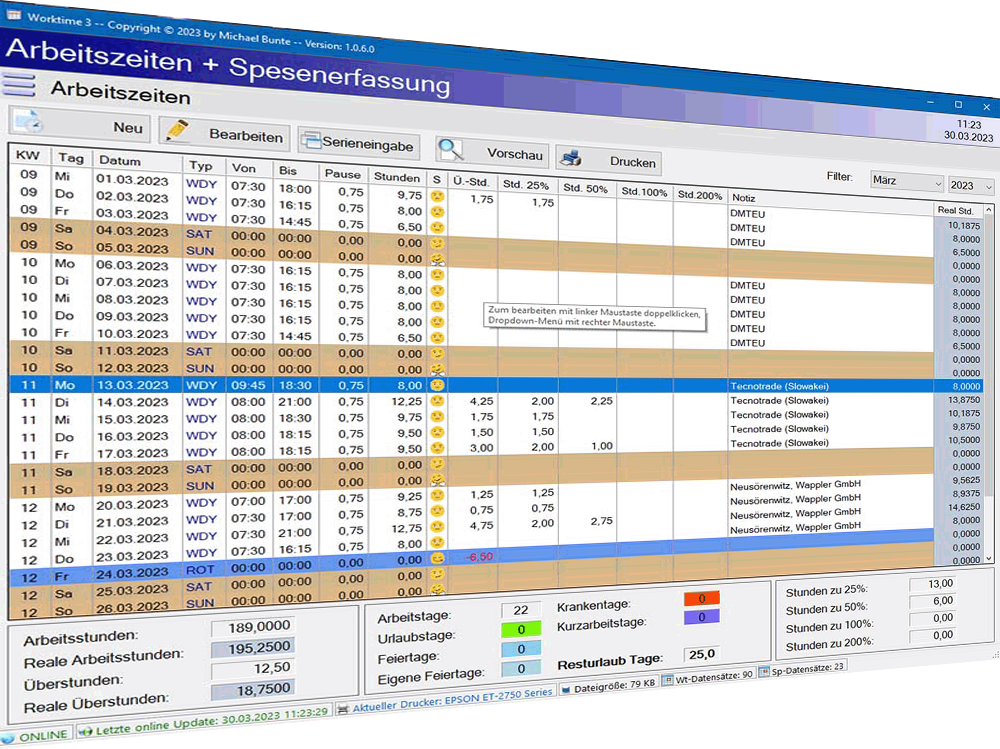Click the selected row note Tecnotrade (Slowakei)
Image resolution: width=1000 pixels, height=749 pixels.
[779, 386]
